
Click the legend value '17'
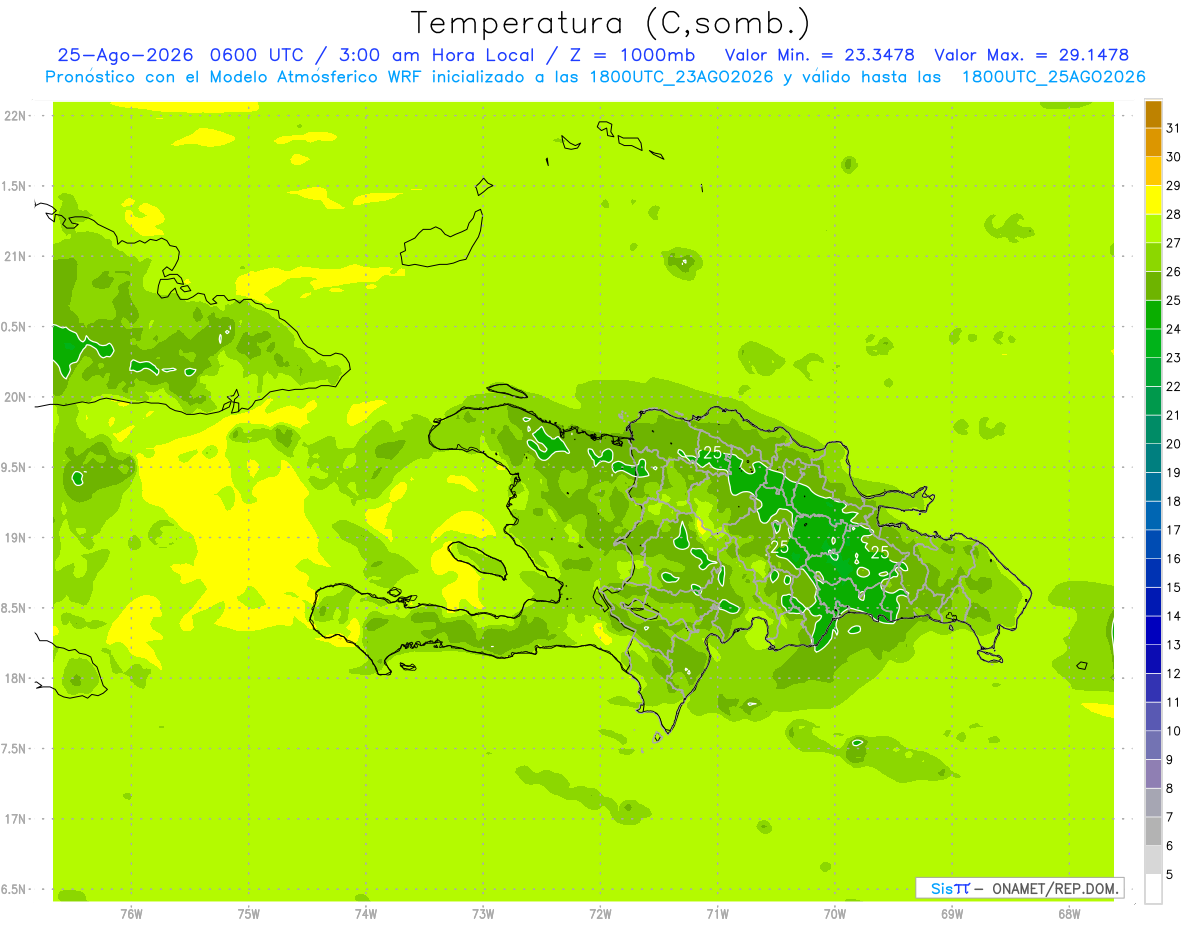tap(1173, 530)
